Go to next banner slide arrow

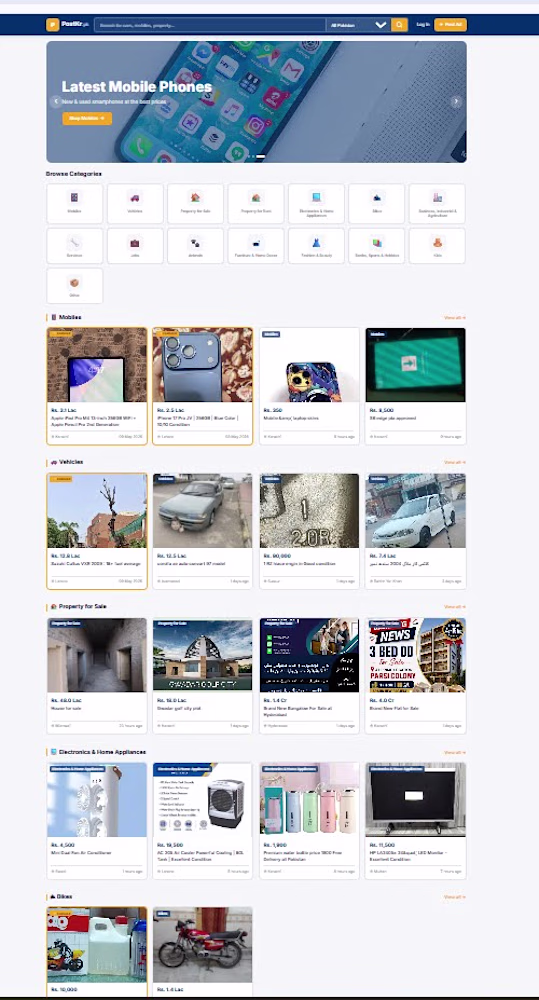[456, 101]
